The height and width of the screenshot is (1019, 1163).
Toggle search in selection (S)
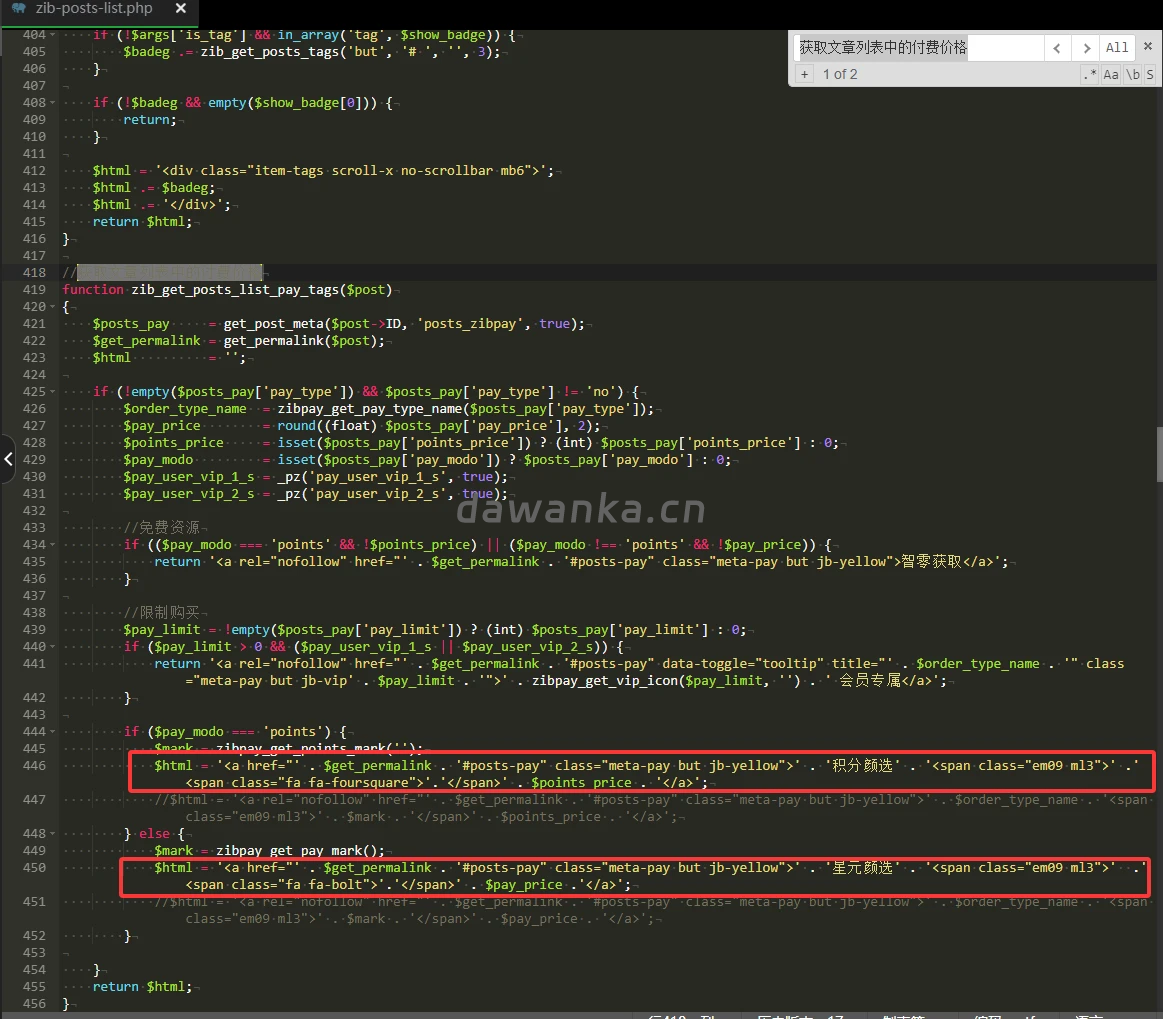(1150, 74)
